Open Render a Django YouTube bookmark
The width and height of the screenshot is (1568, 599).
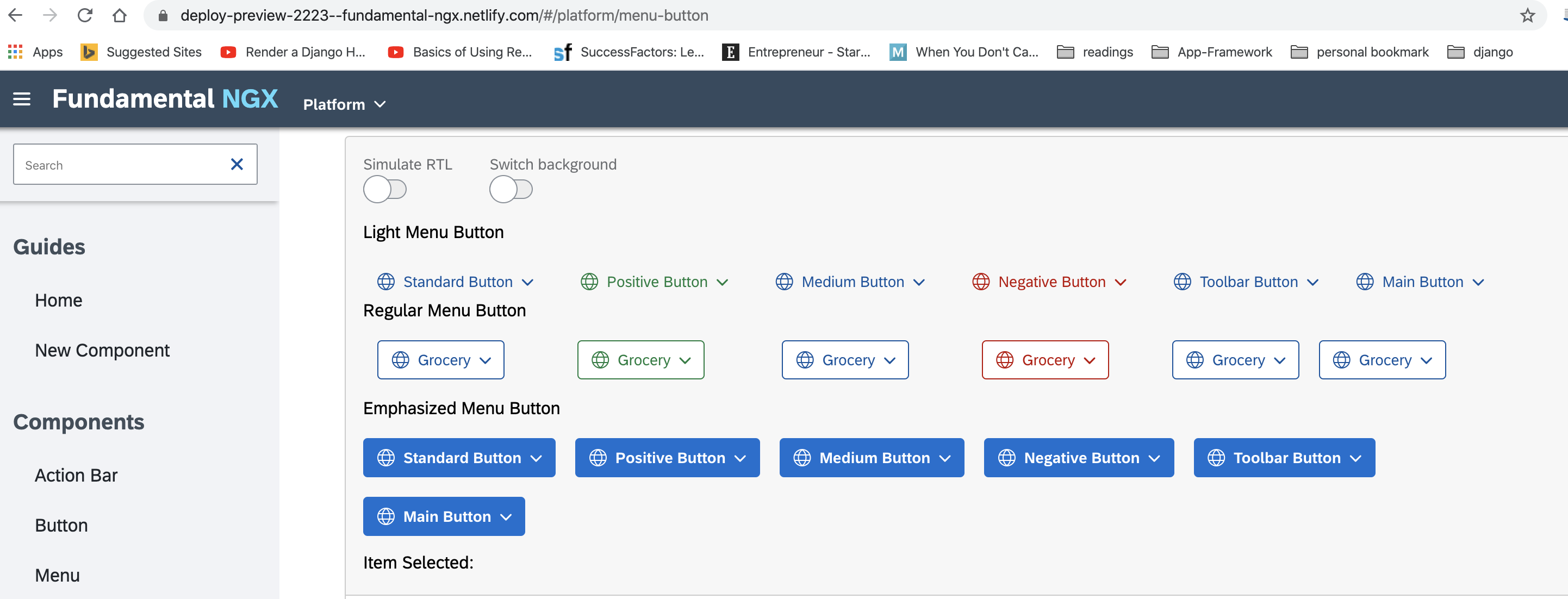pos(293,52)
